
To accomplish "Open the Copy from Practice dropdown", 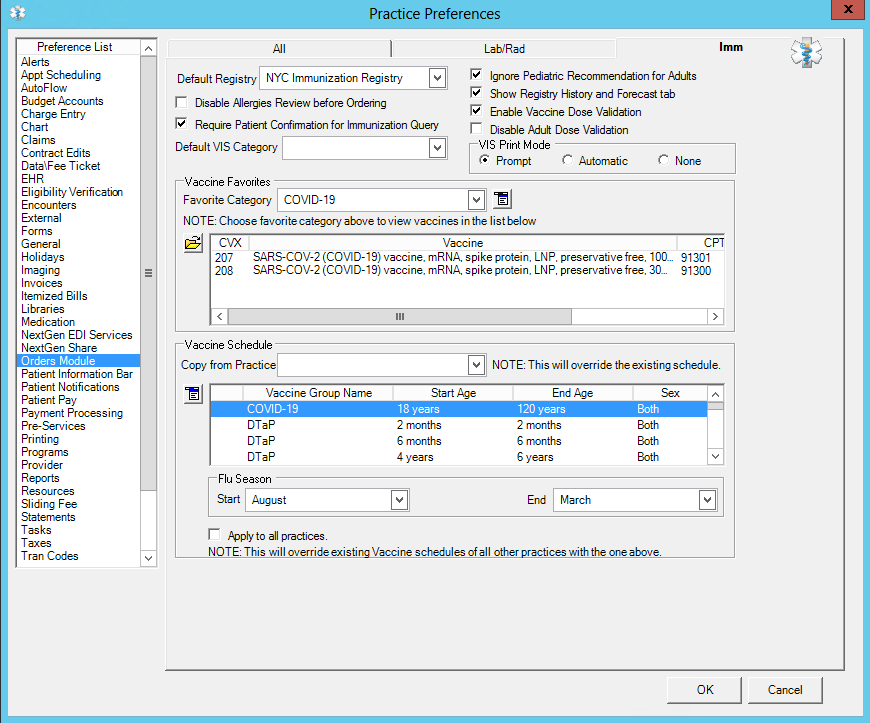I will click(x=476, y=365).
